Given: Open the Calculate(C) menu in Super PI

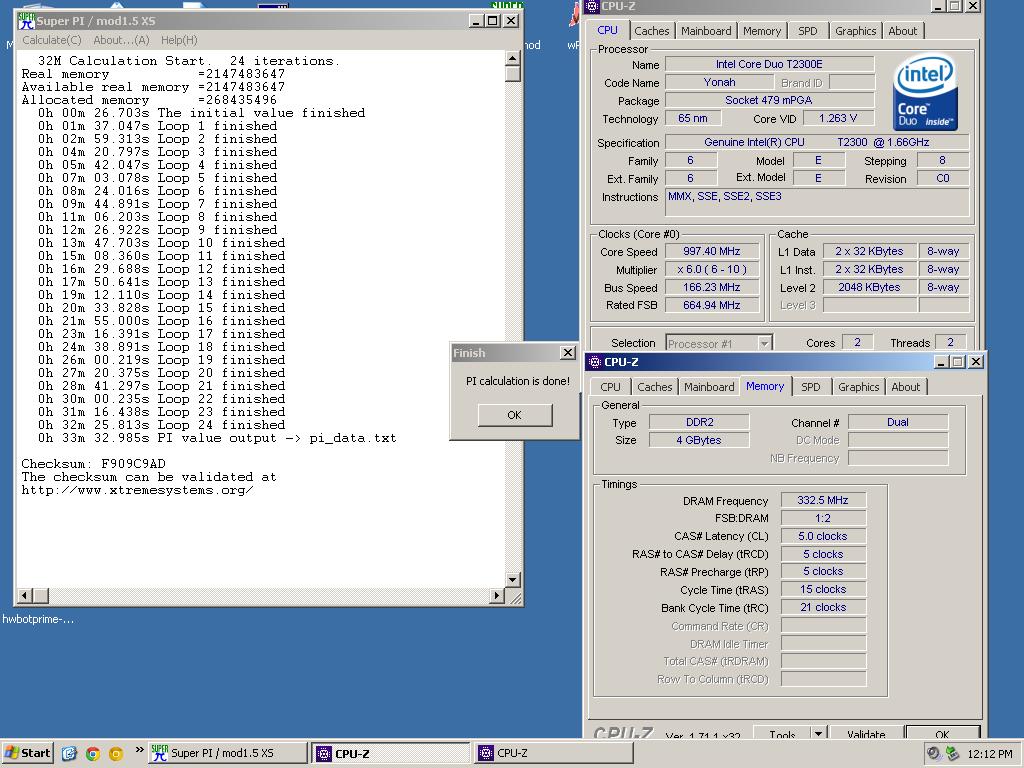Looking at the screenshot, I should click(52, 40).
